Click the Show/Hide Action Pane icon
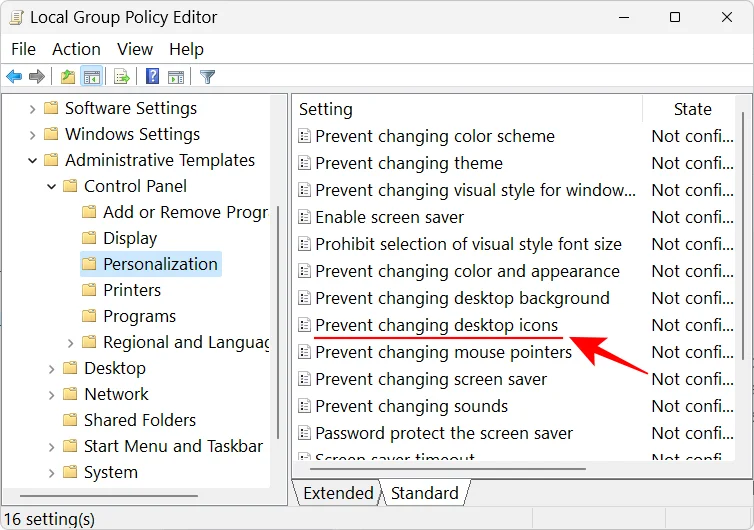Screen dimensions: 754x530 pos(176,76)
